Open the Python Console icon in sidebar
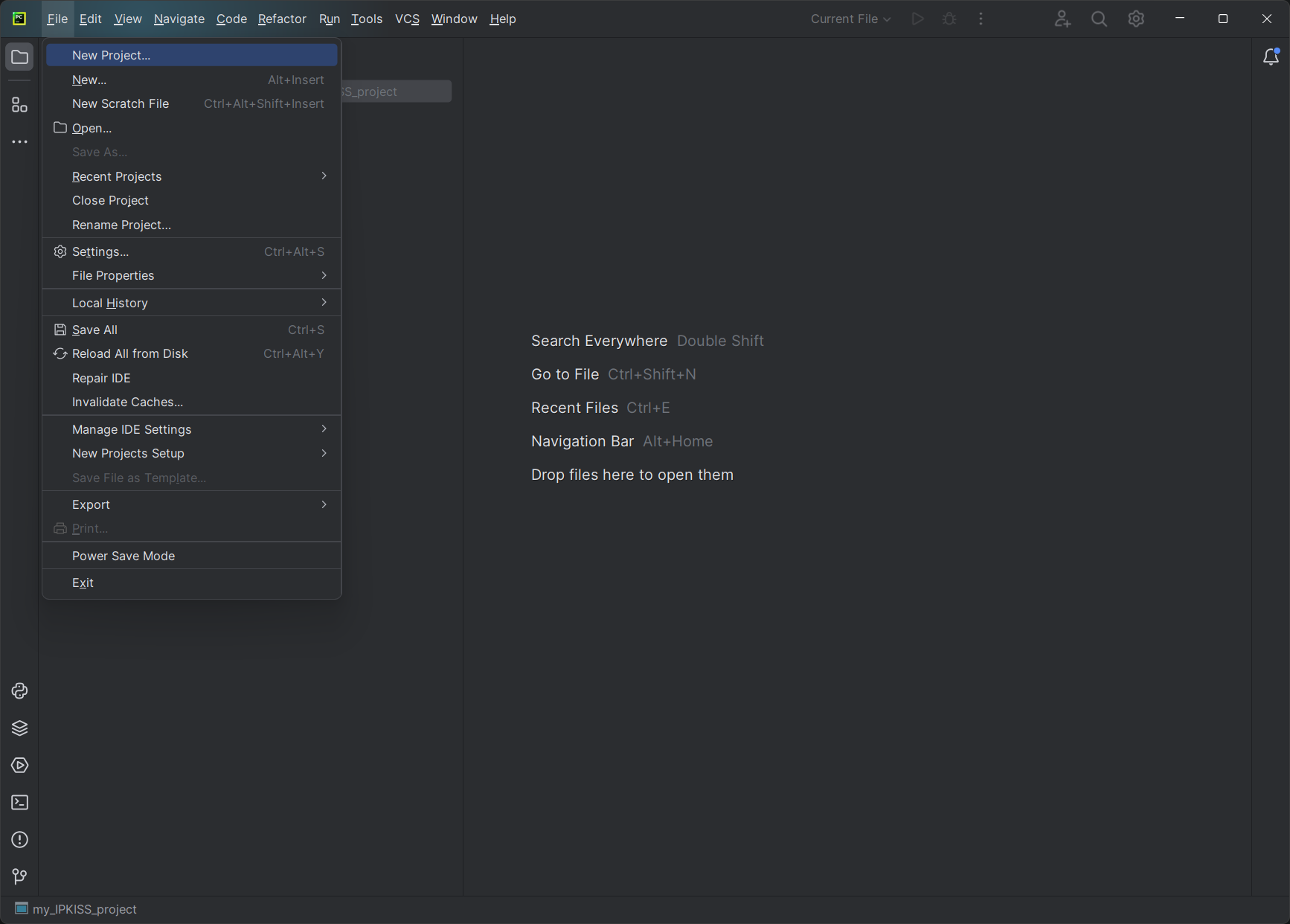Screen dimensions: 1290x924 coord(19,691)
